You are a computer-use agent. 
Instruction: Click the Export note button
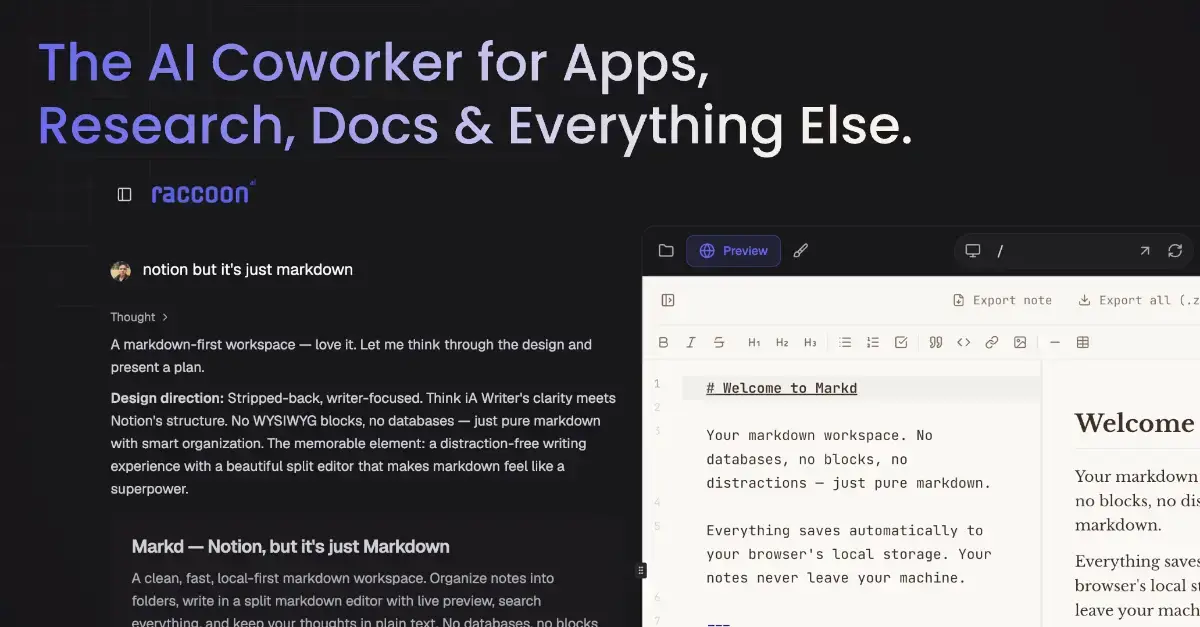point(1001,300)
